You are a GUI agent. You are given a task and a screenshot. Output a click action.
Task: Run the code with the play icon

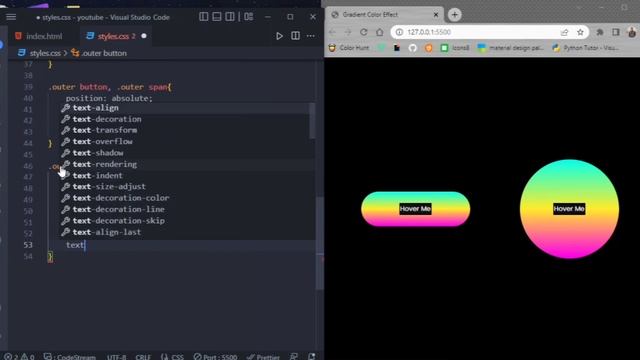pyautogui.click(x=279, y=36)
